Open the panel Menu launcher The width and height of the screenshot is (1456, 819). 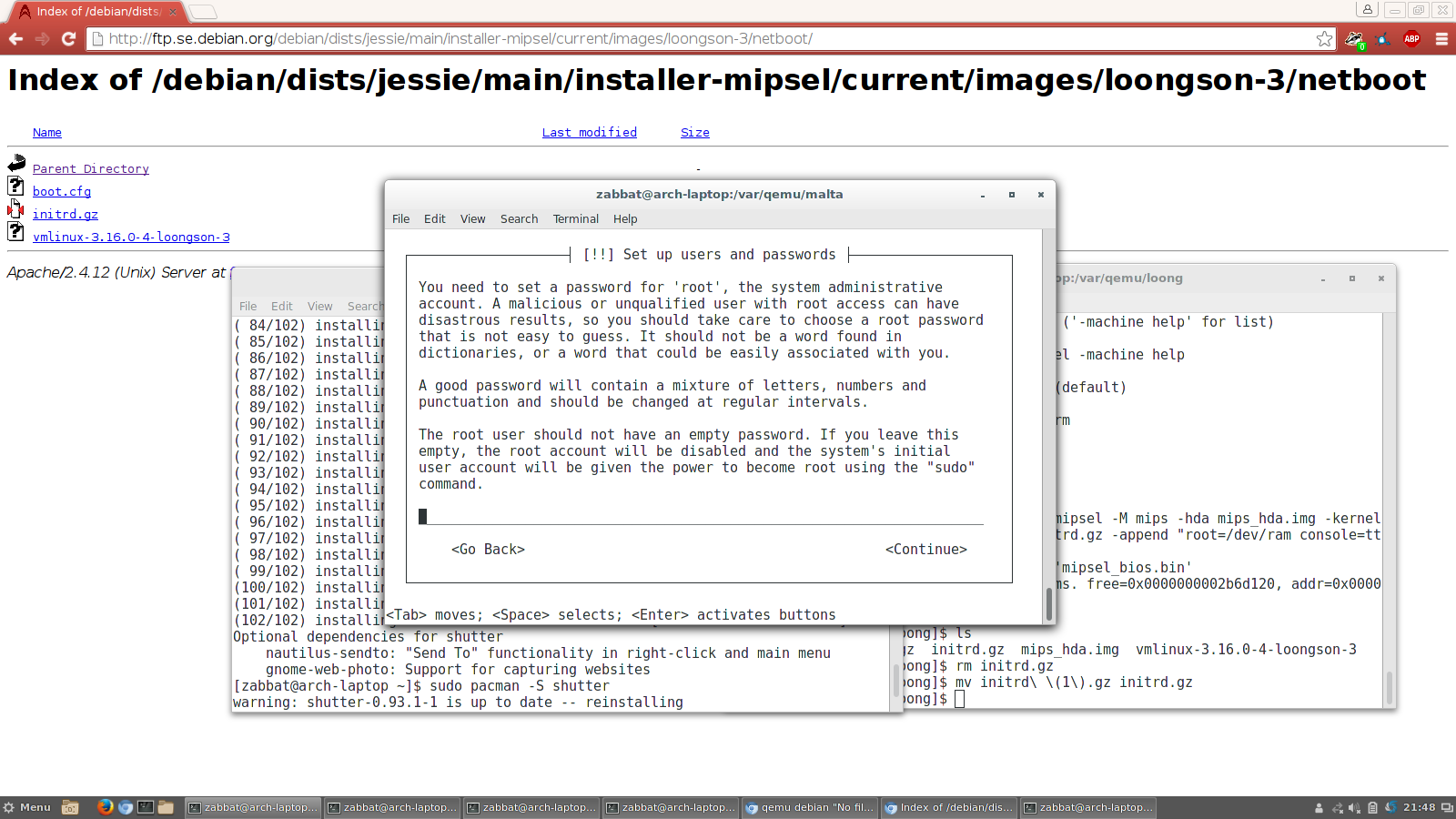tap(26, 807)
